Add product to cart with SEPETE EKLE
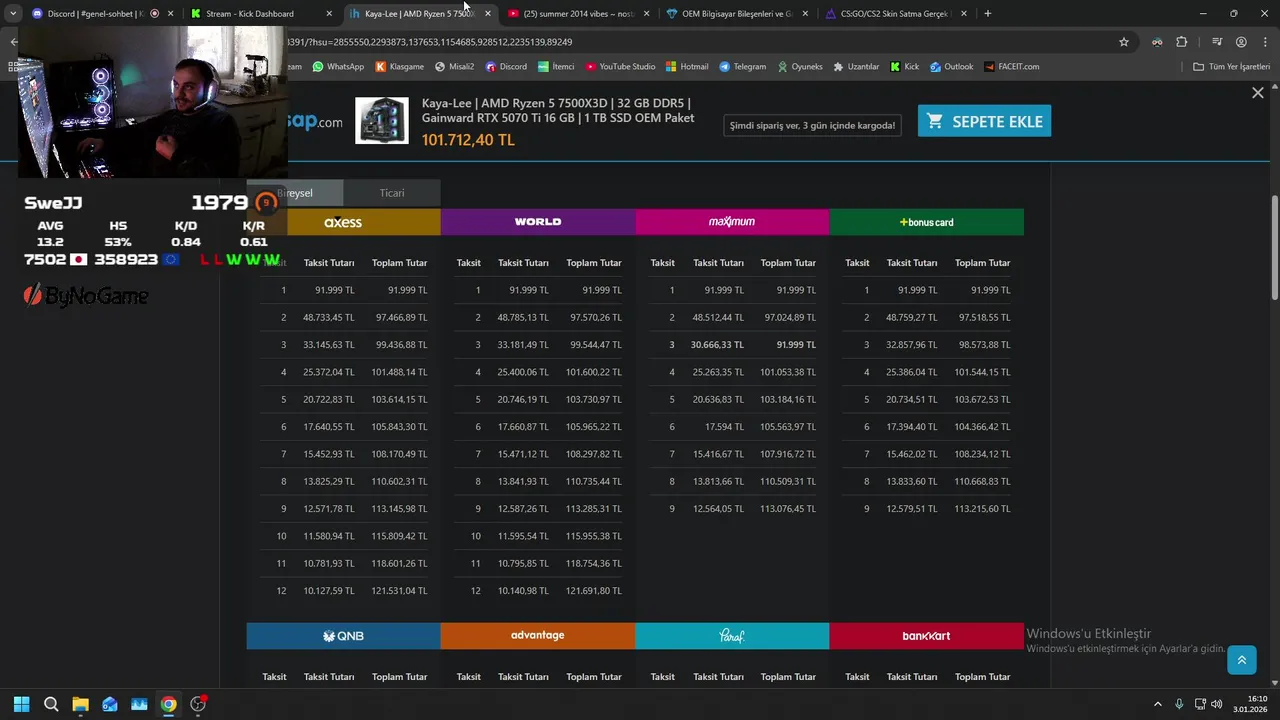The height and width of the screenshot is (720, 1280). pyautogui.click(x=984, y=121)
